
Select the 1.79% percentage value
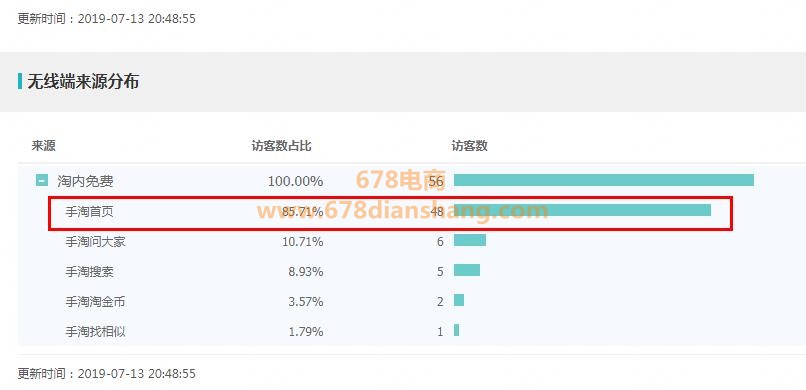[x=306, y=331]
